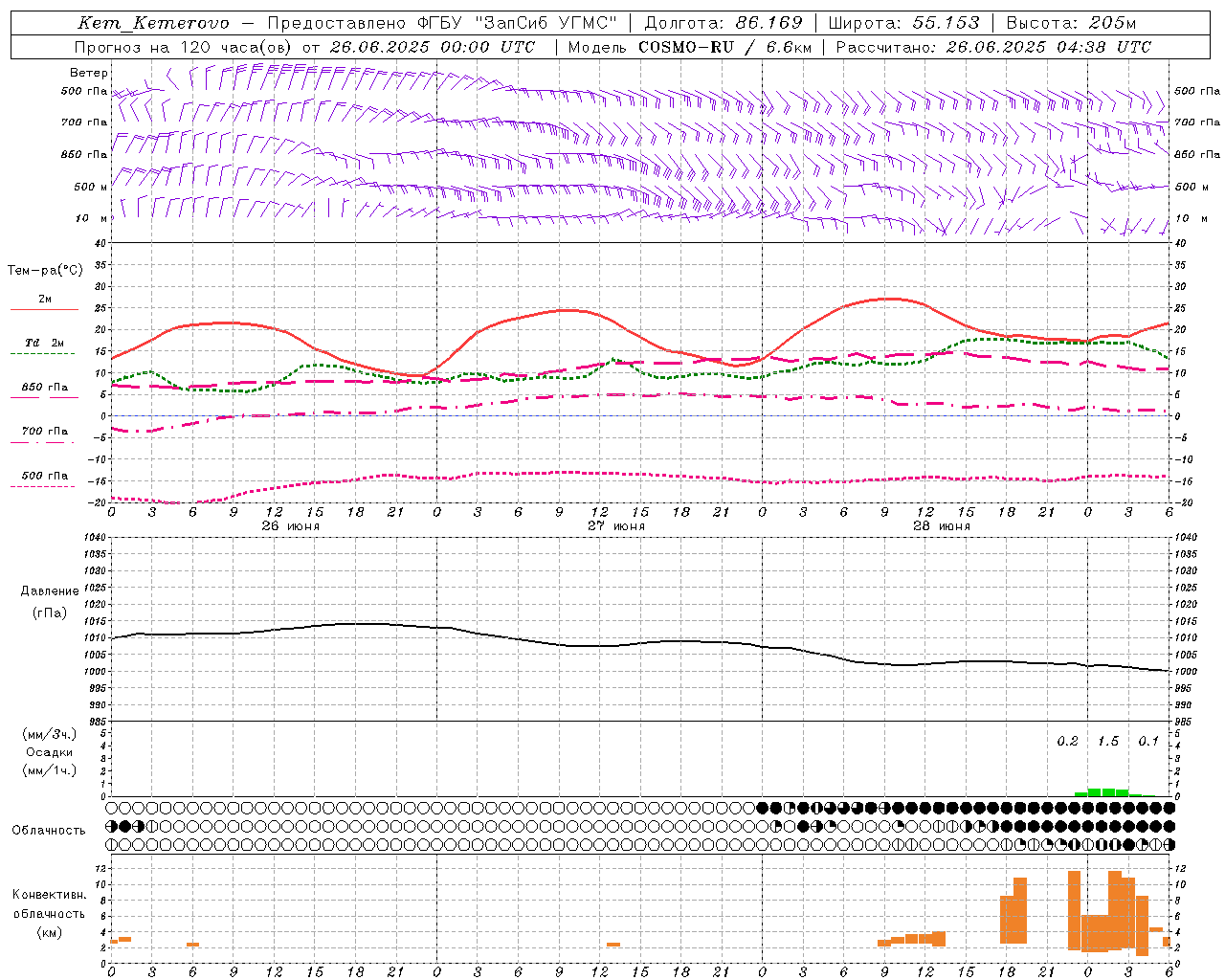
Task: Click the 1040 top pressure tick on the left axis
Action: click(97, 537)
